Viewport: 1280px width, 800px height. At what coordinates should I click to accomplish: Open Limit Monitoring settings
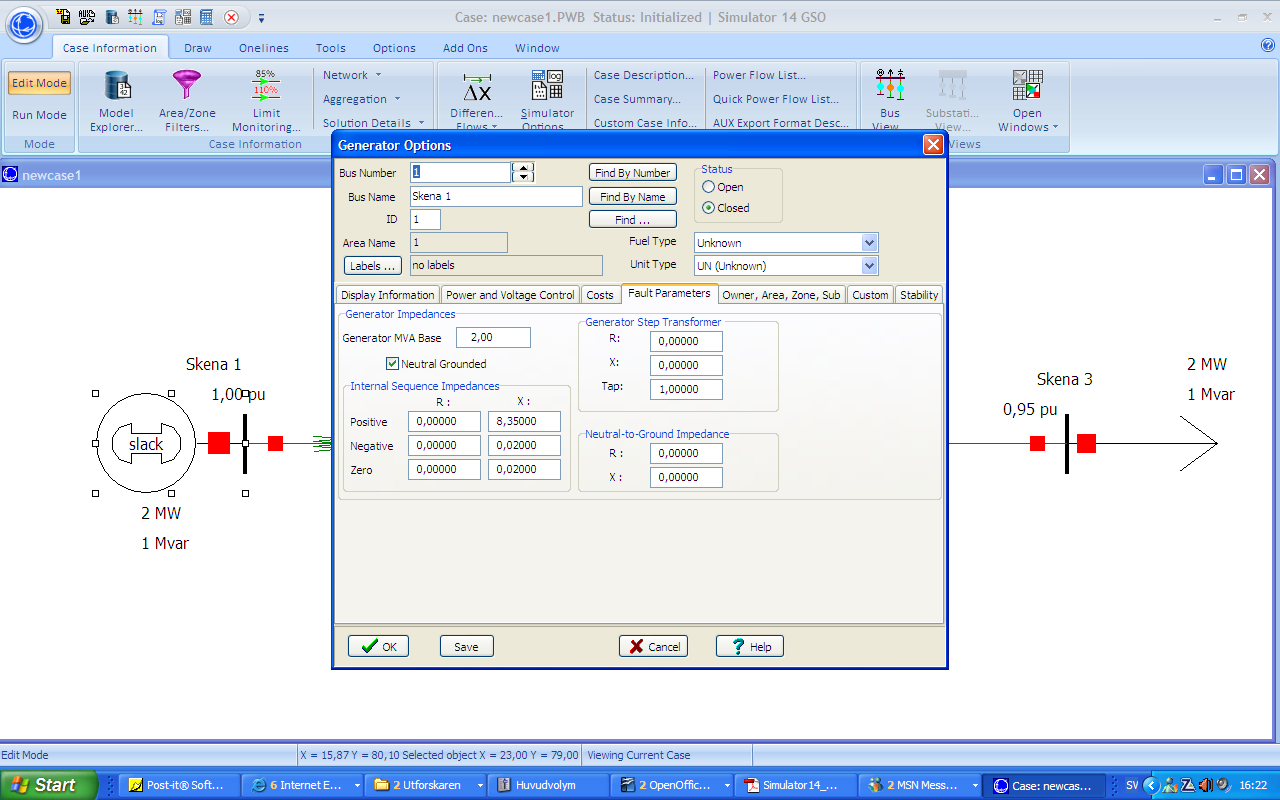click(x=266, y=101)
